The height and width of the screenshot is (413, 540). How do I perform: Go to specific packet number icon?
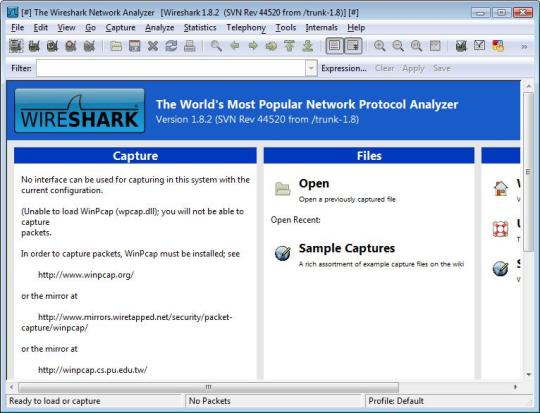pos(271,46)
